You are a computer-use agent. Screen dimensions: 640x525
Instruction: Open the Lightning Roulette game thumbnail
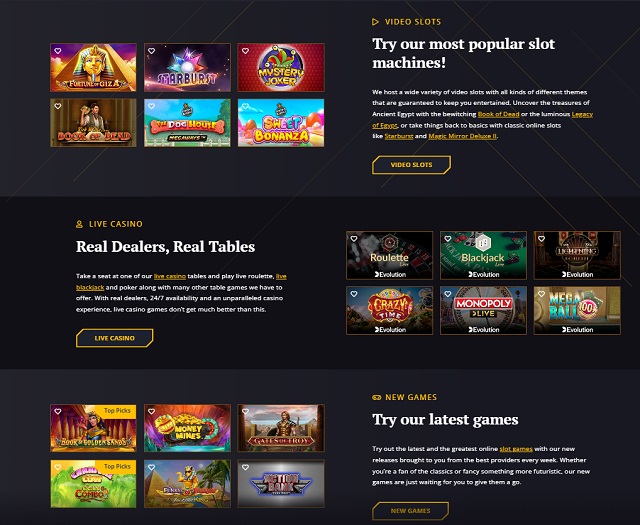[577, 256]
